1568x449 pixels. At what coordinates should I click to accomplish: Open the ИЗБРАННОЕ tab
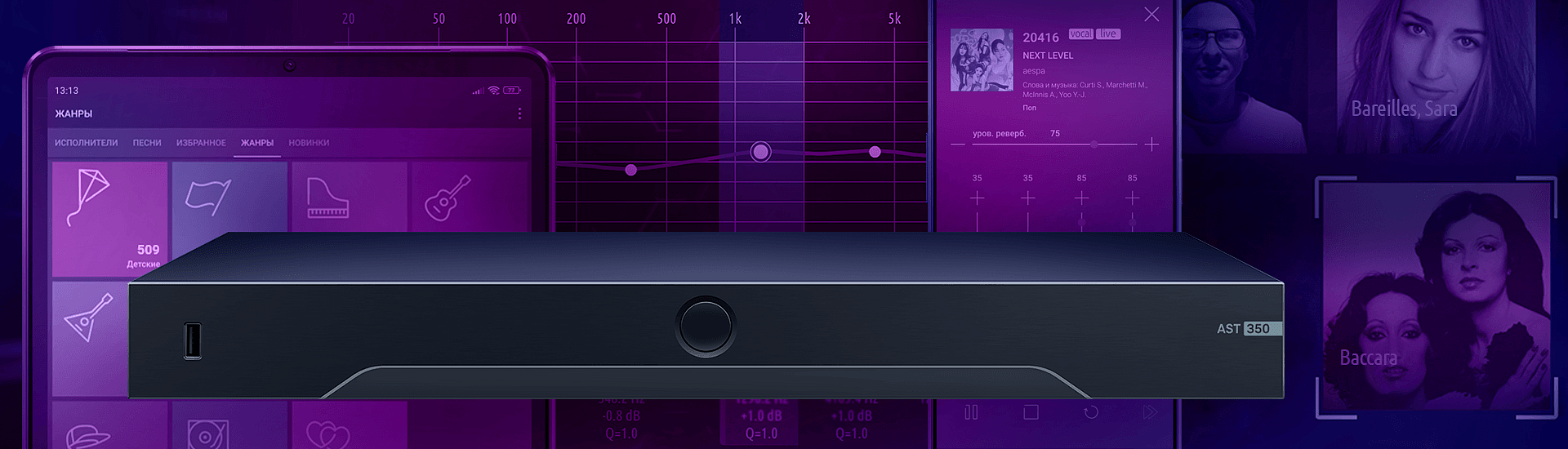click(201, 143)
